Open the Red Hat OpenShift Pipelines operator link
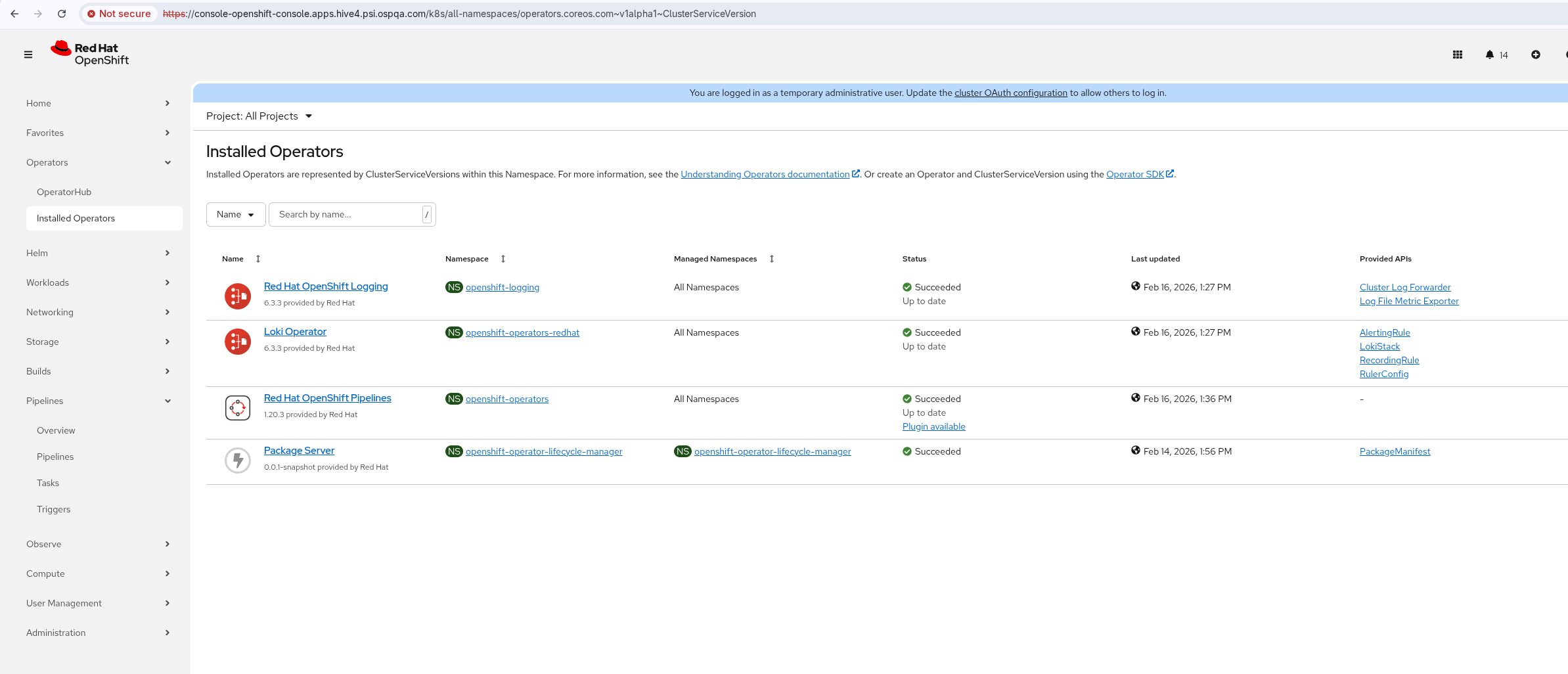The image size is (1568, 674). [x=327, y=398]
